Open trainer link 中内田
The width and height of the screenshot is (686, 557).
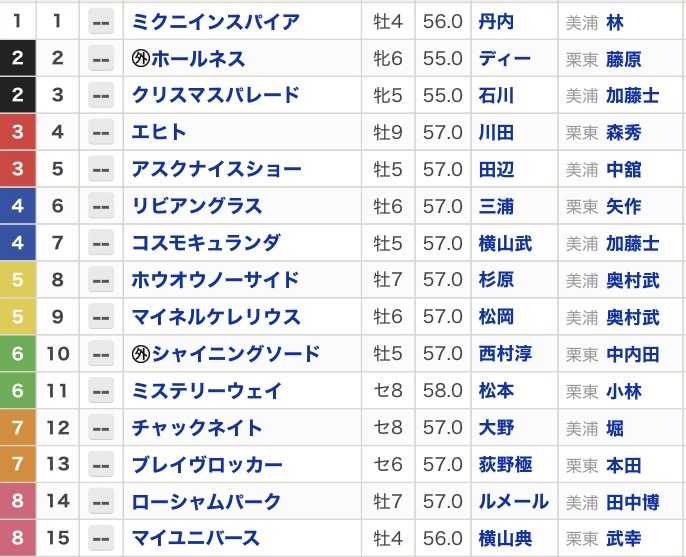click(x=632, y=354)
